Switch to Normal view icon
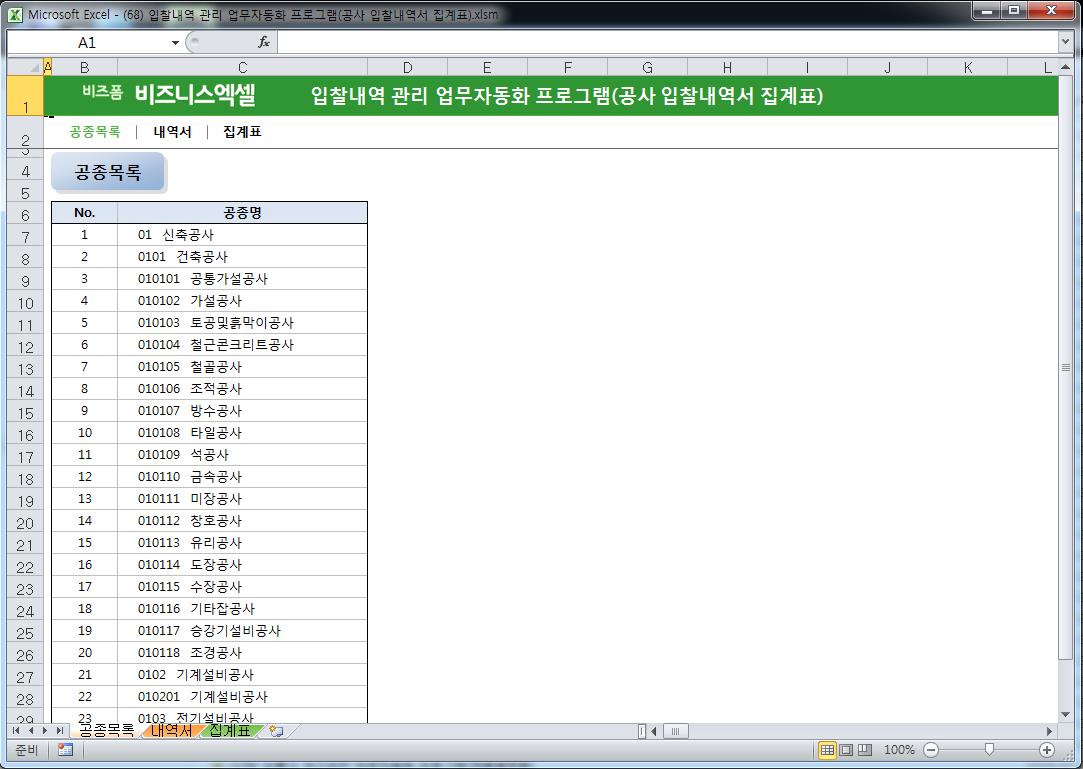 pos(827,750)
